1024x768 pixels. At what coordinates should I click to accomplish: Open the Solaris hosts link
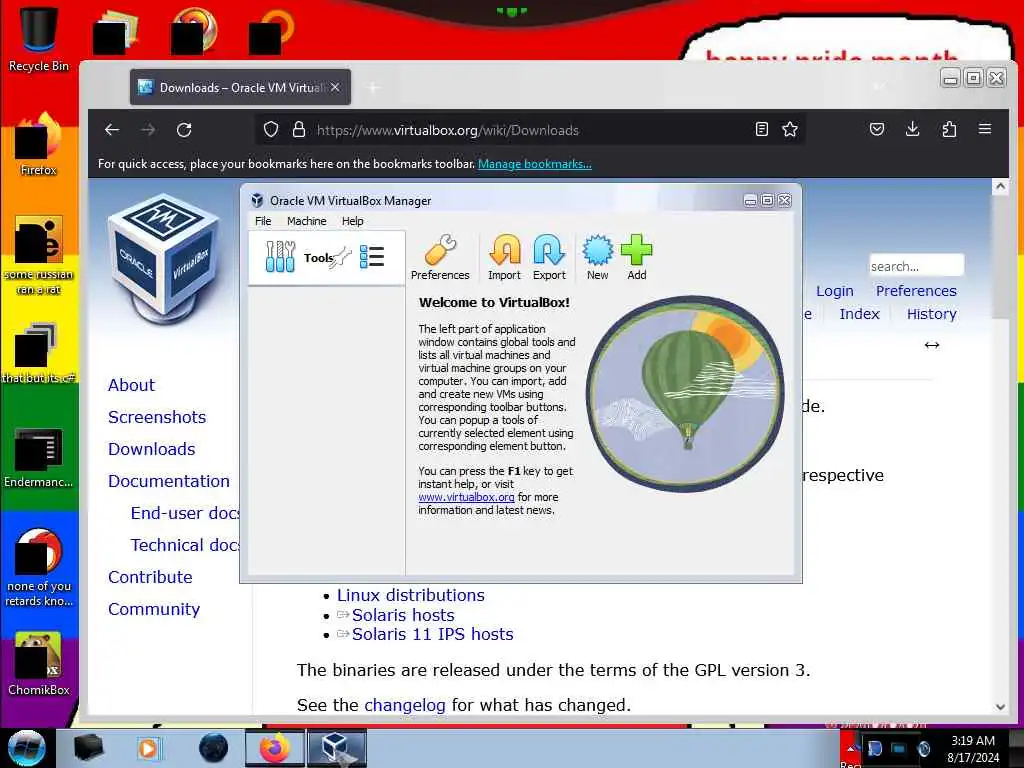[403, 615]
